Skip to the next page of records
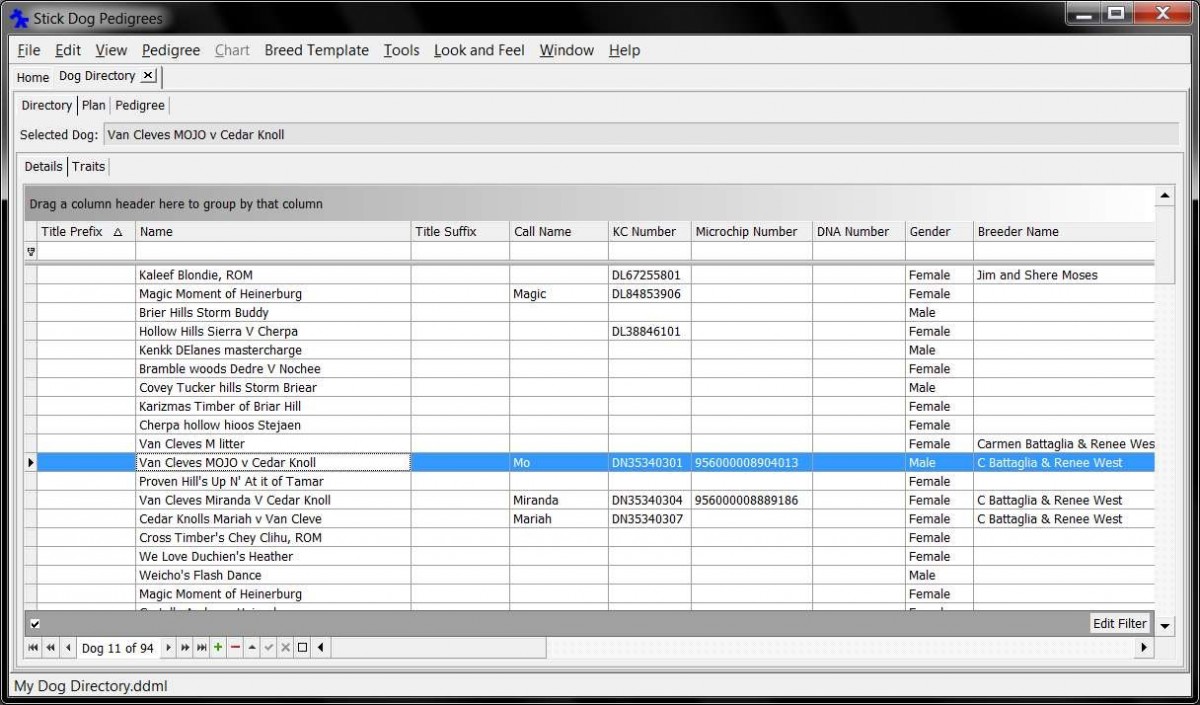 pyautogui.click(x=185, y=648)
